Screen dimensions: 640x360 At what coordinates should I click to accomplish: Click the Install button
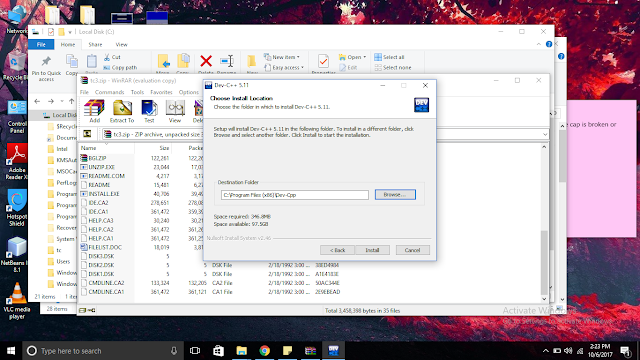click(372, 250)
